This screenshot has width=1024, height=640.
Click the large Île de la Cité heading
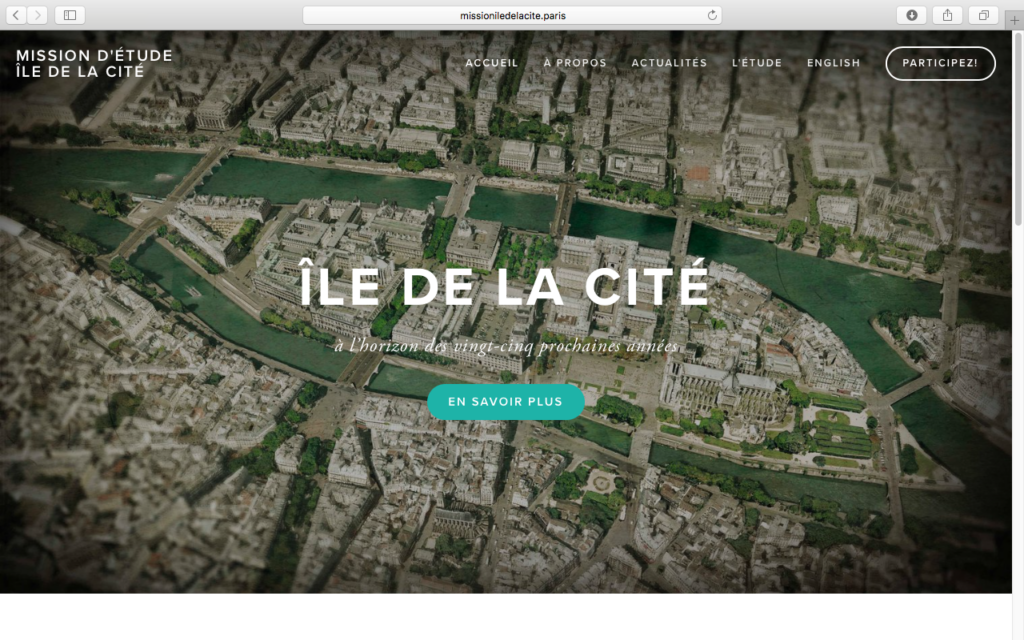505,285
